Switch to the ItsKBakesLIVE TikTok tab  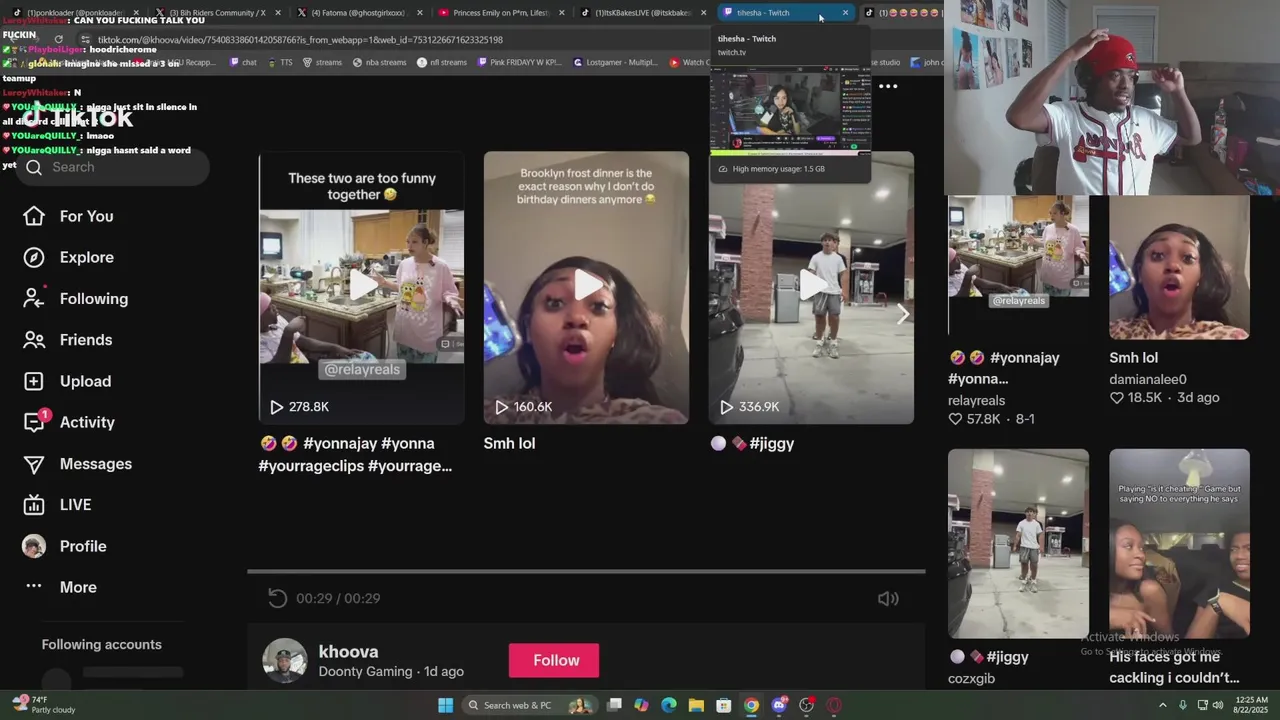pyautogui.click(x=644, y=13)
